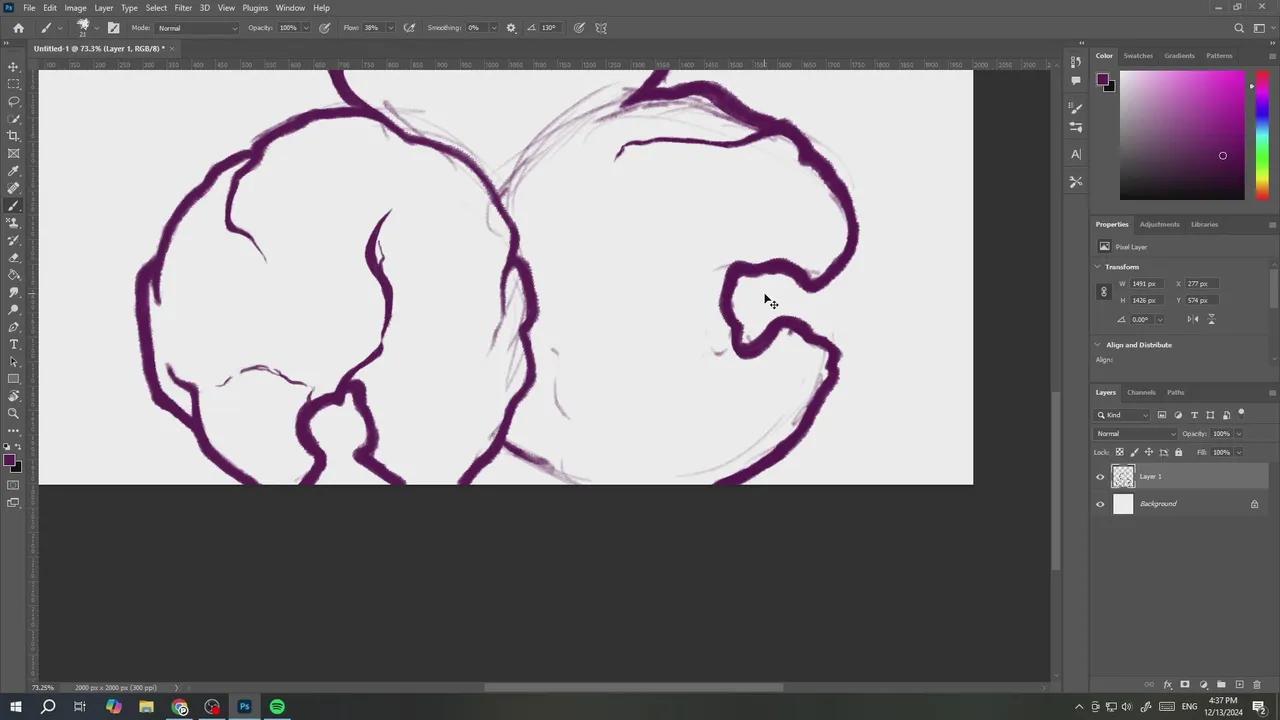Toggle pressure for opacity icon
1280x720 pixels.
325,28
